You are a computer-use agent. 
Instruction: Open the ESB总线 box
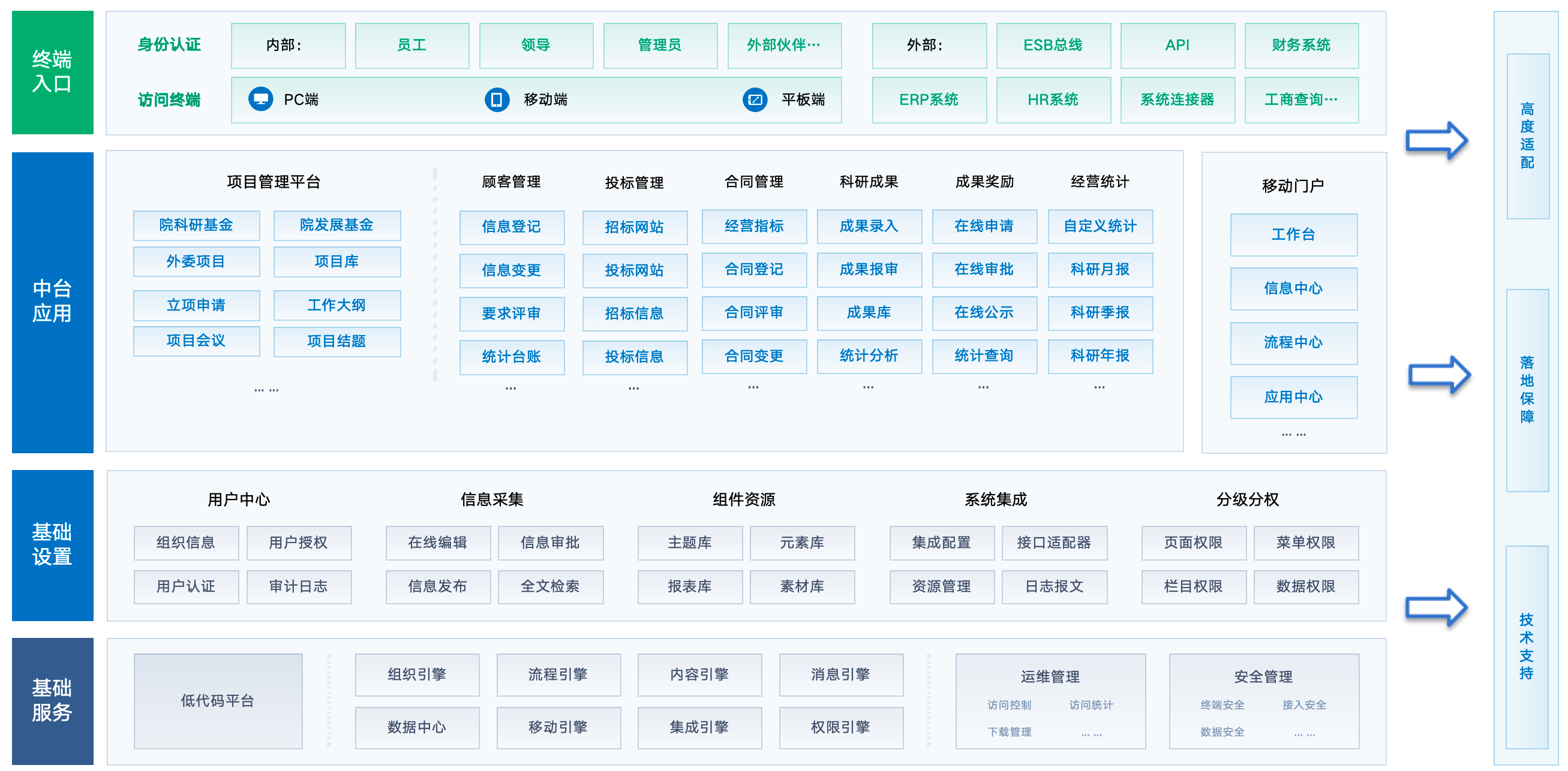tap(1054, 46)
